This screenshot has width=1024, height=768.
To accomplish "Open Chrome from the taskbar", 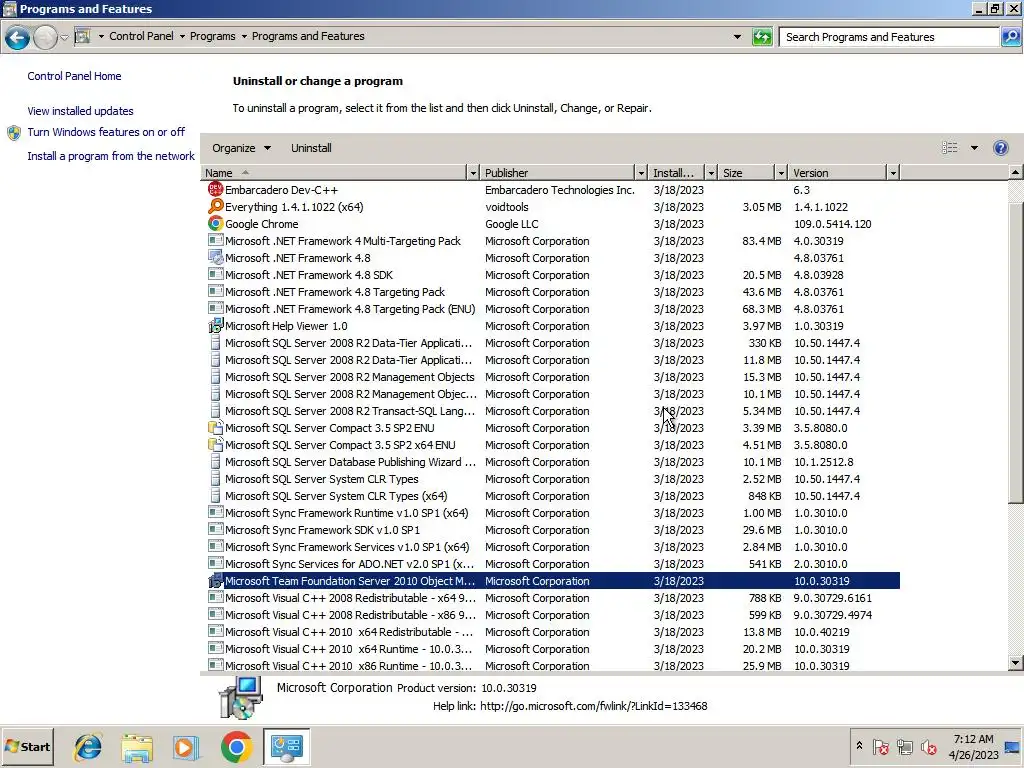I will [236, 746].
